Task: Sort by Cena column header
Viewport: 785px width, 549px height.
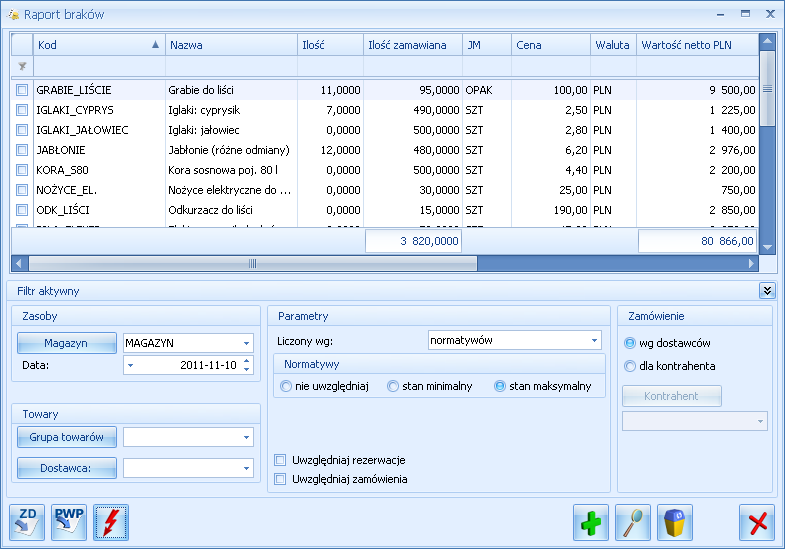Action: (x=551, y=45)
